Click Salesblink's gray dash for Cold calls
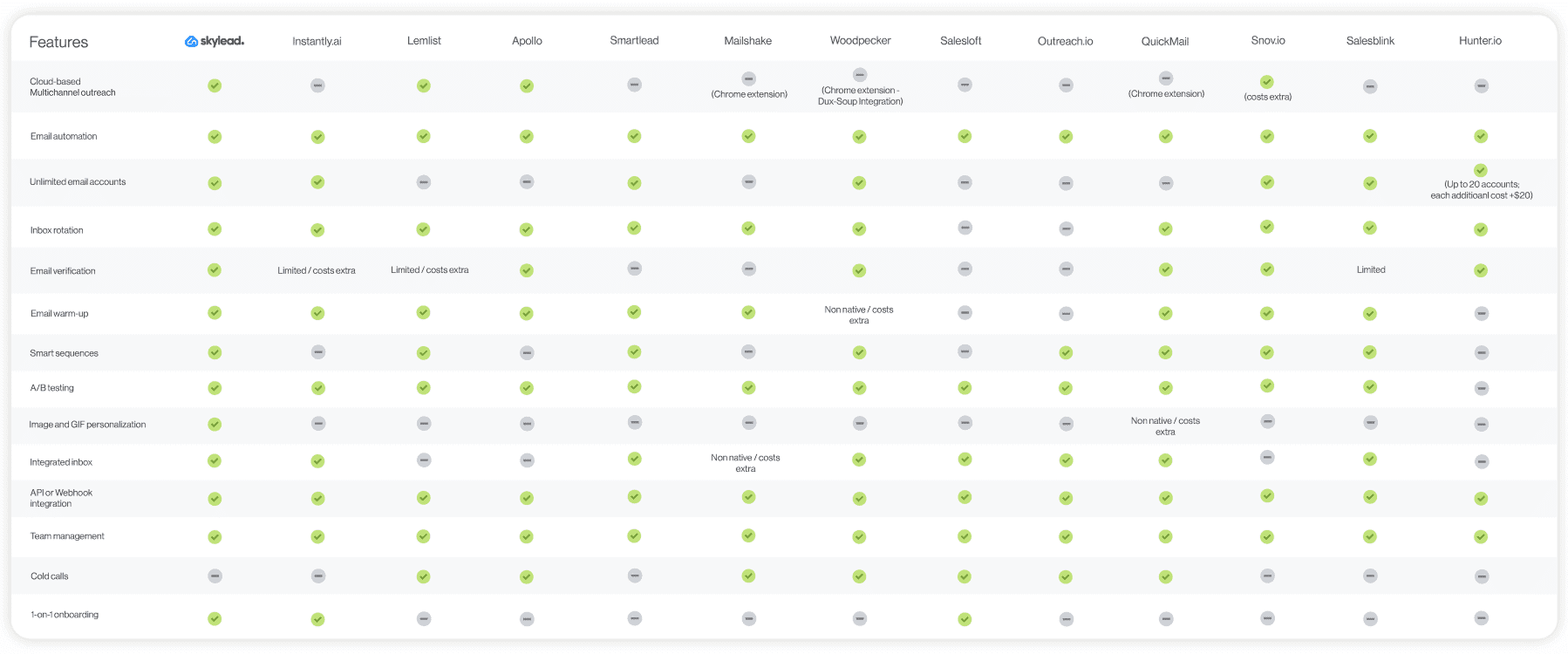This screenshot has height=654, width=1568. [x=1370, y=576]
